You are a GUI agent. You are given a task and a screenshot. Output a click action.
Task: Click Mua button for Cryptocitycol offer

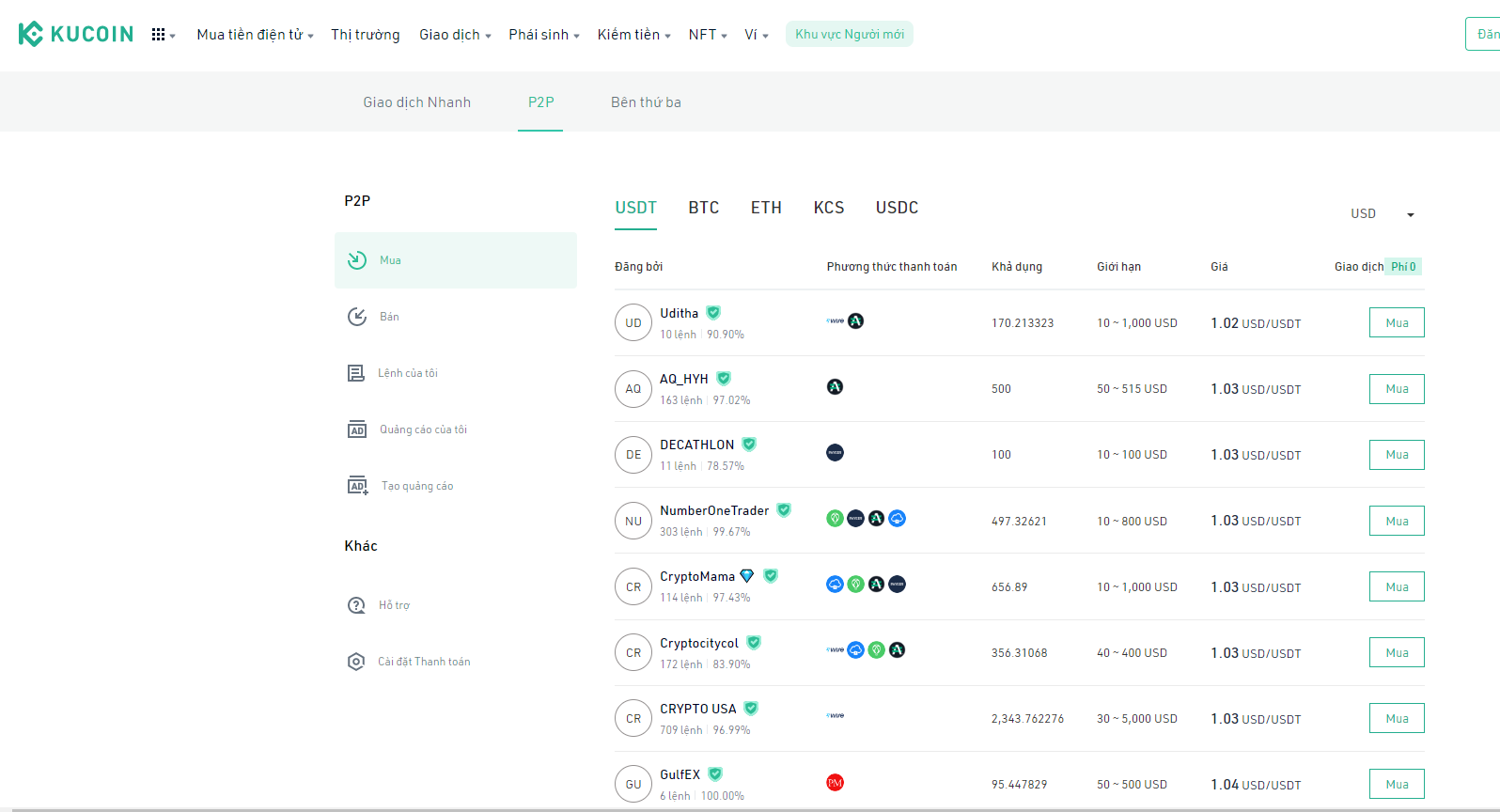1397,652
